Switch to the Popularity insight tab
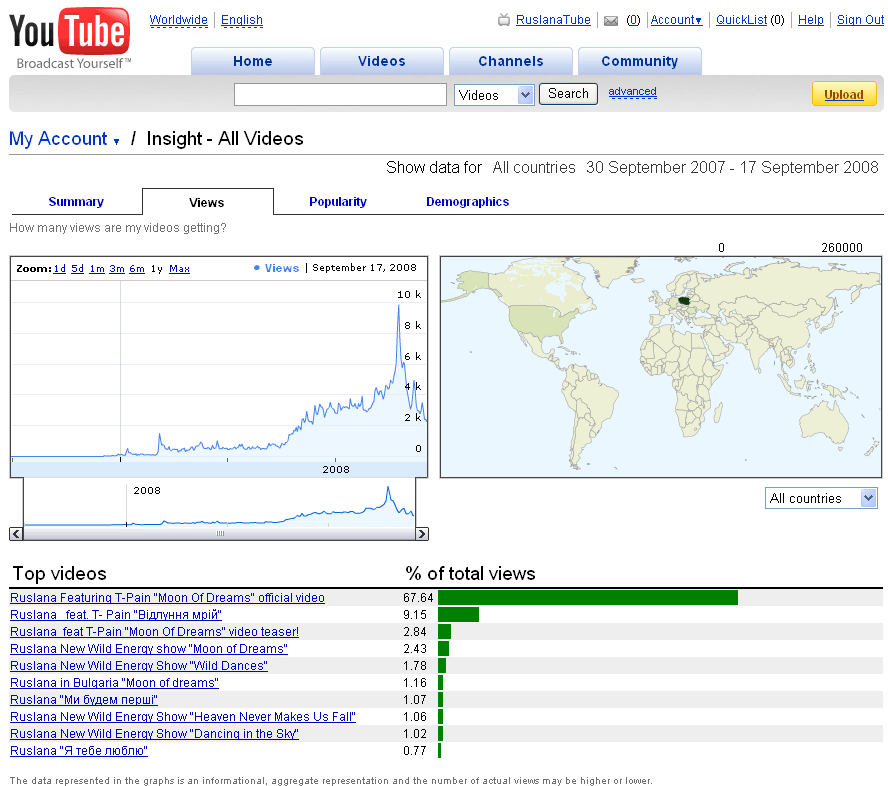This screenshot has width=888, height=786. [x=338, y=202]
